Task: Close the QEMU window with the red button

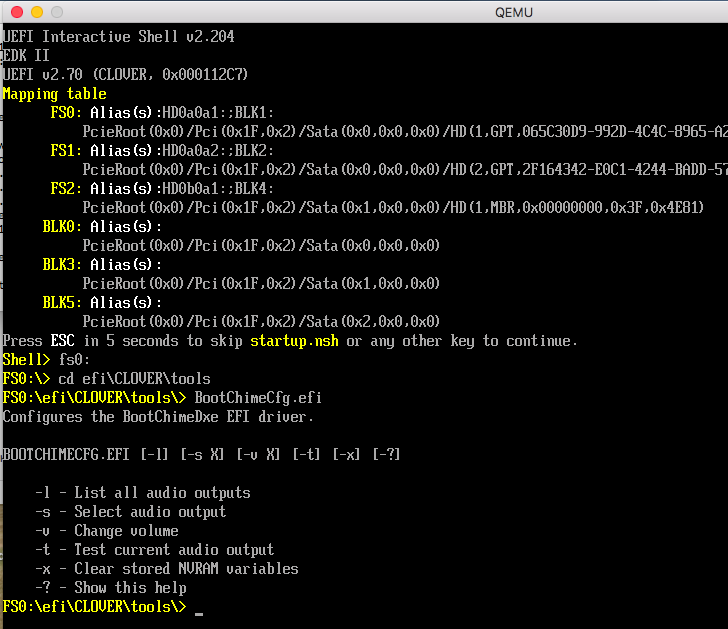Action: pyautogui.click(x=17, y=12)
